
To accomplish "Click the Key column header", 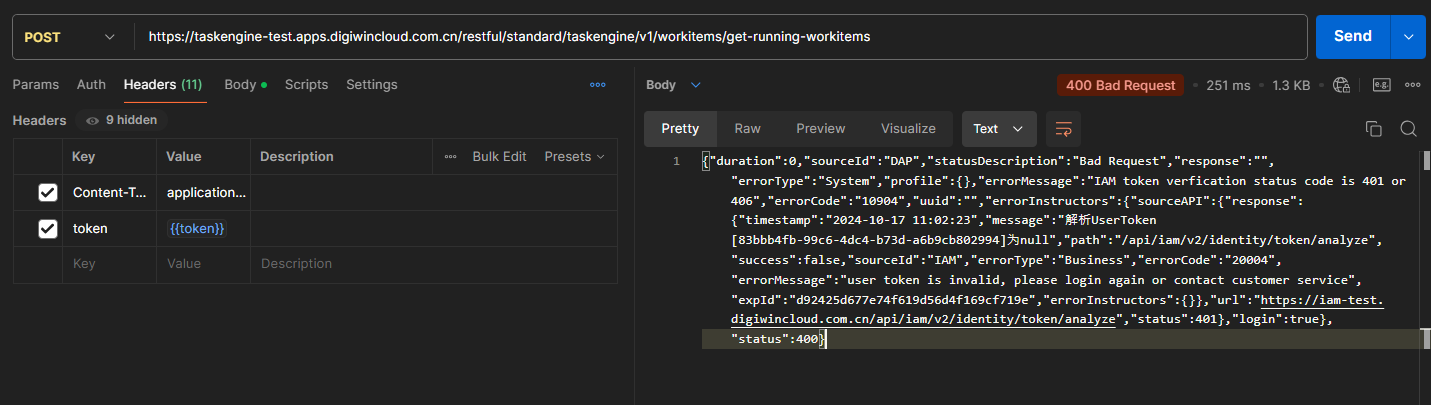I will click(x=109, y=157).
